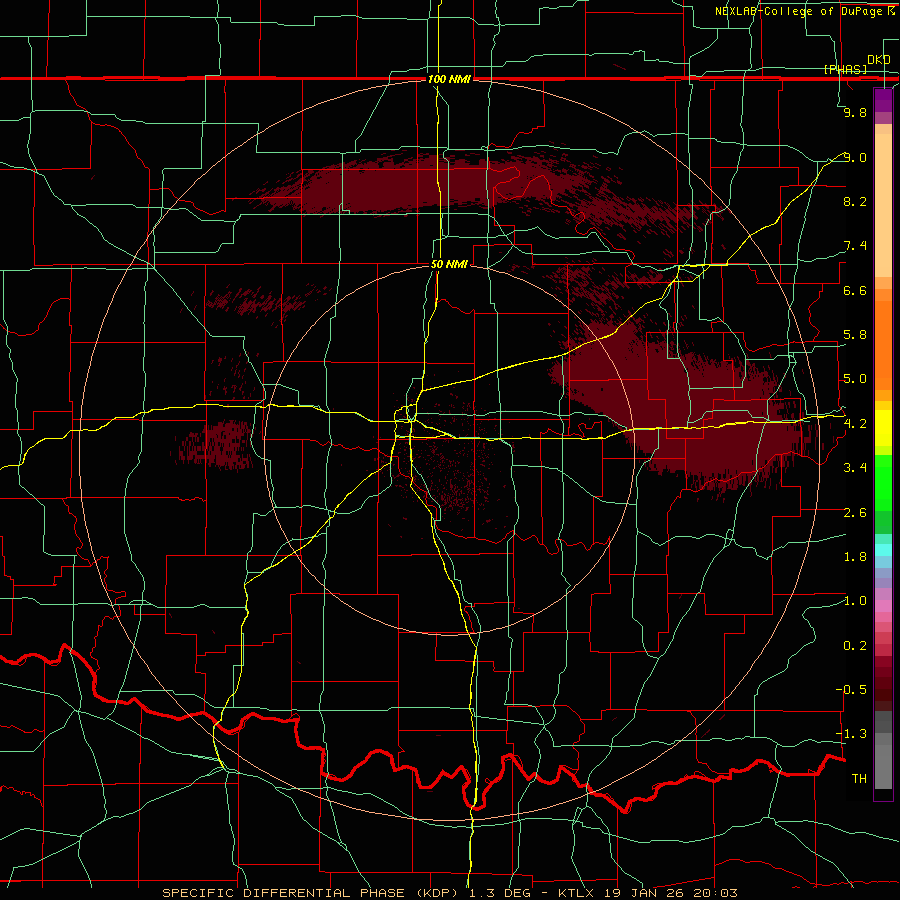
Task: Pick the cyan band on the color bar
Action: (x=883, y=550)
